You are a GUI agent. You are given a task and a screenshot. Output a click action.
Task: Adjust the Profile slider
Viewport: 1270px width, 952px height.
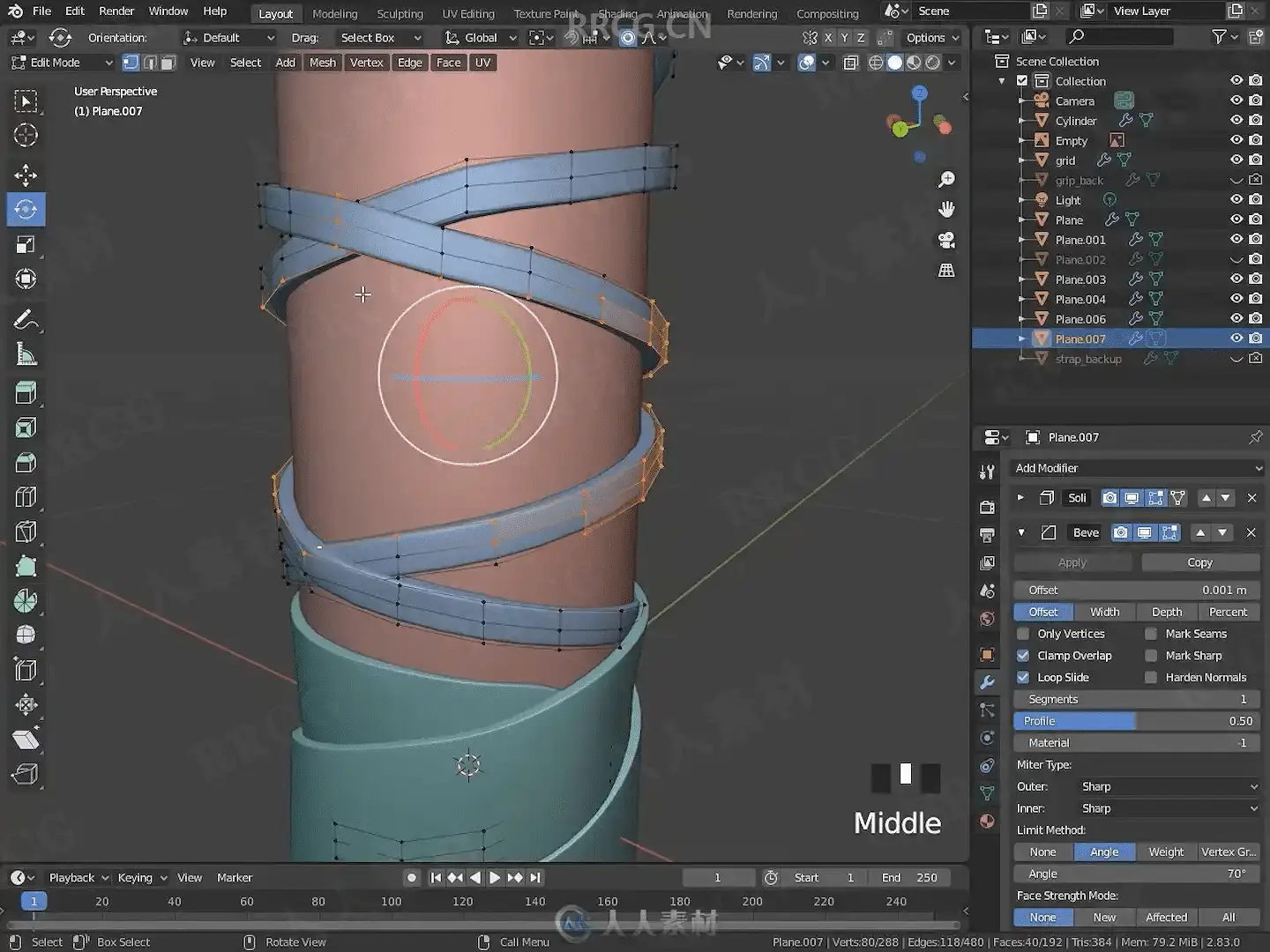[1137, 721]
